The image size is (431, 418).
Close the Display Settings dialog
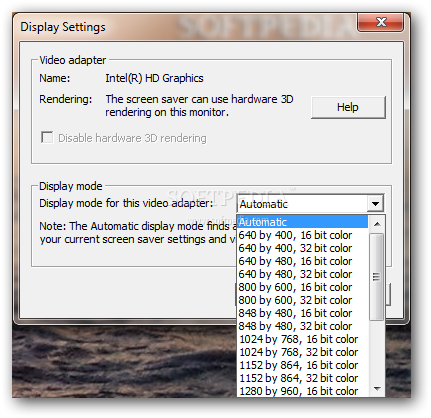[x=381, y=22]
